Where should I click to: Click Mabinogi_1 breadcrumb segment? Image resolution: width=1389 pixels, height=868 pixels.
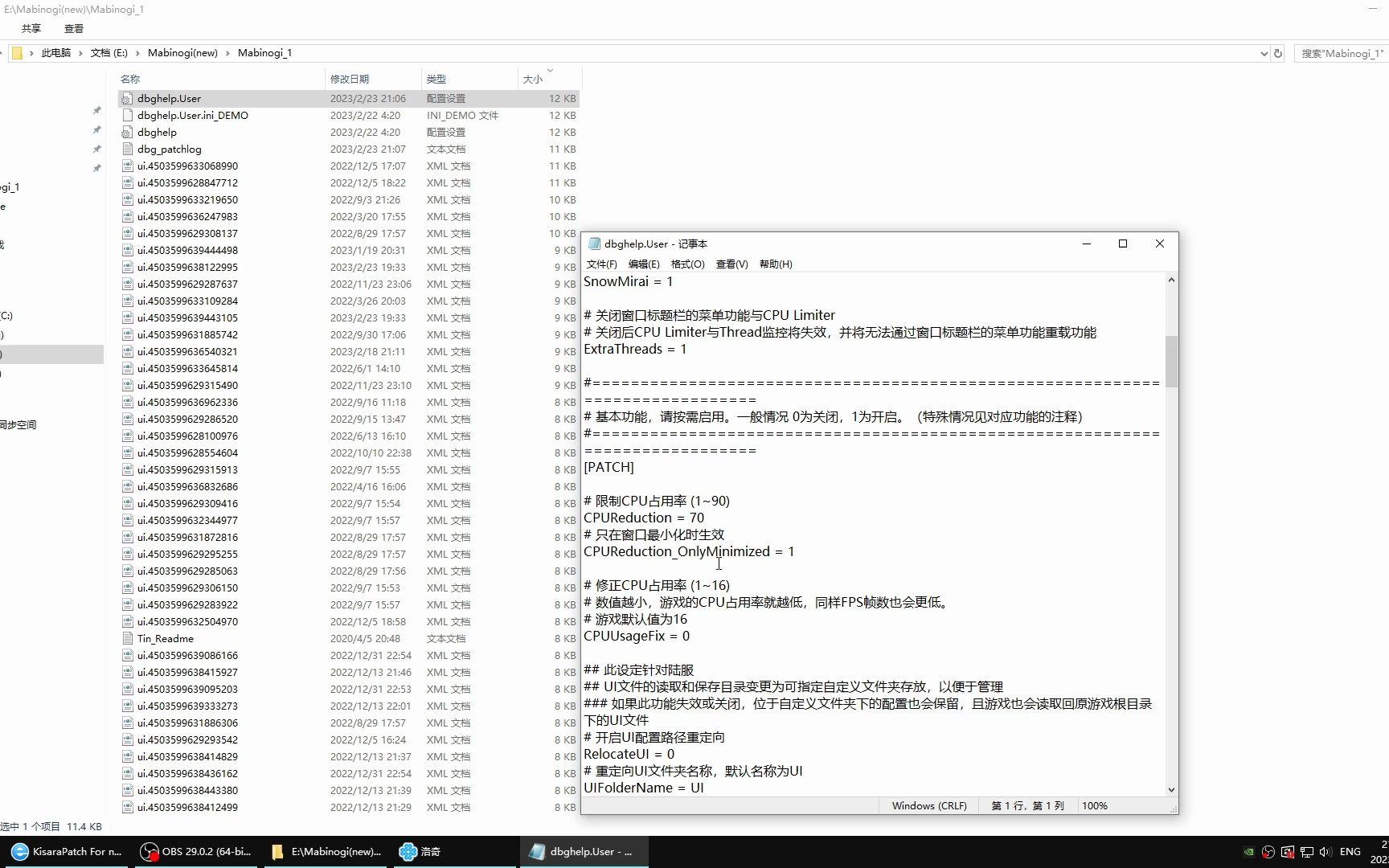point(264,53)
